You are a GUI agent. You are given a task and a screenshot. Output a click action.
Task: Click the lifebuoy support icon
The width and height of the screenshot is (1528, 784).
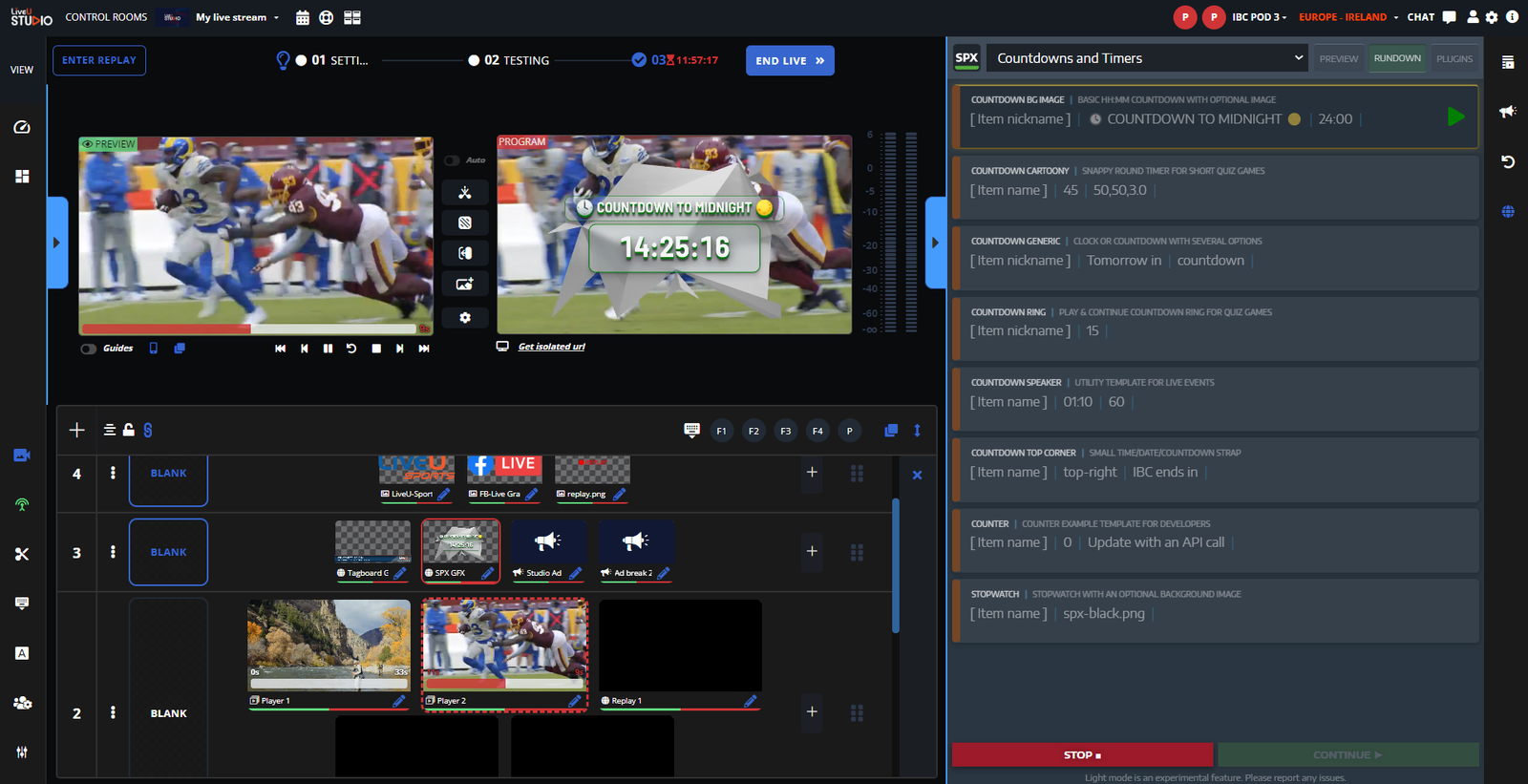pos(327,17)
